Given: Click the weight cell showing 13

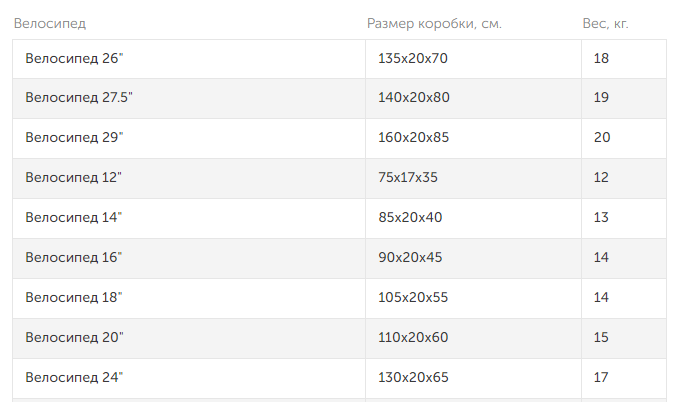Looking at the screenshot, I should pyautogui.click(x=602, y=217).
